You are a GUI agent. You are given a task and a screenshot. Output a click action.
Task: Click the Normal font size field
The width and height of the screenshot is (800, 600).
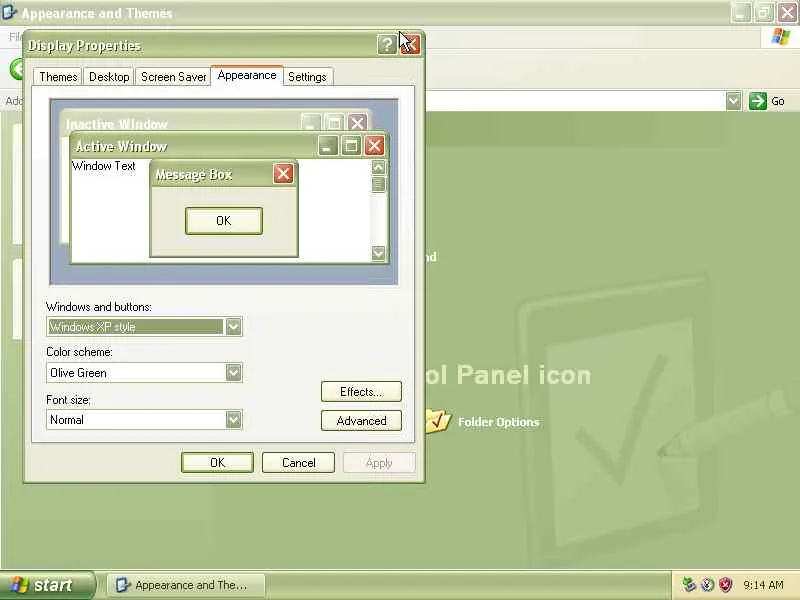144,419
